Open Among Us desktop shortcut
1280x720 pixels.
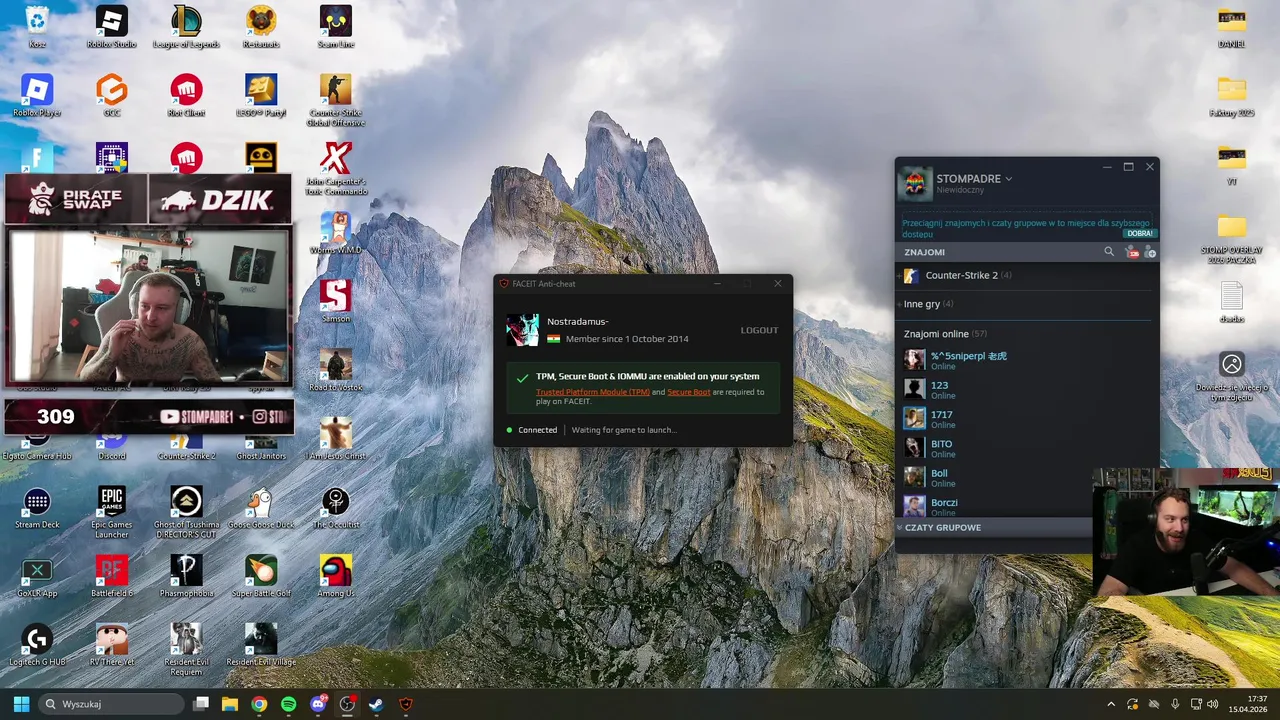tap(335, 577)
